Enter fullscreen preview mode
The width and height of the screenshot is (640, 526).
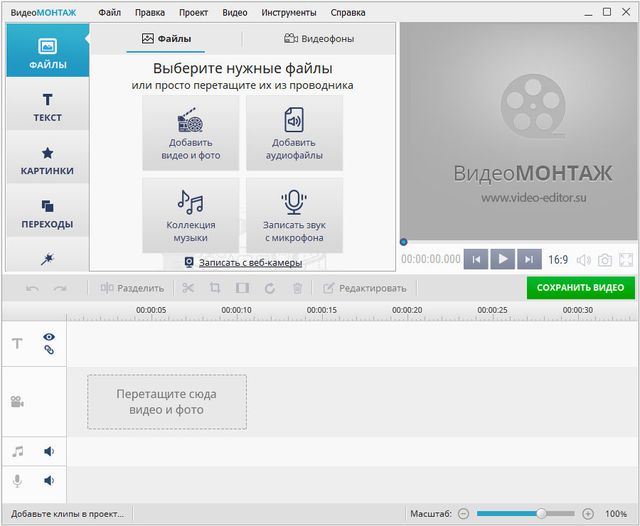626,260
